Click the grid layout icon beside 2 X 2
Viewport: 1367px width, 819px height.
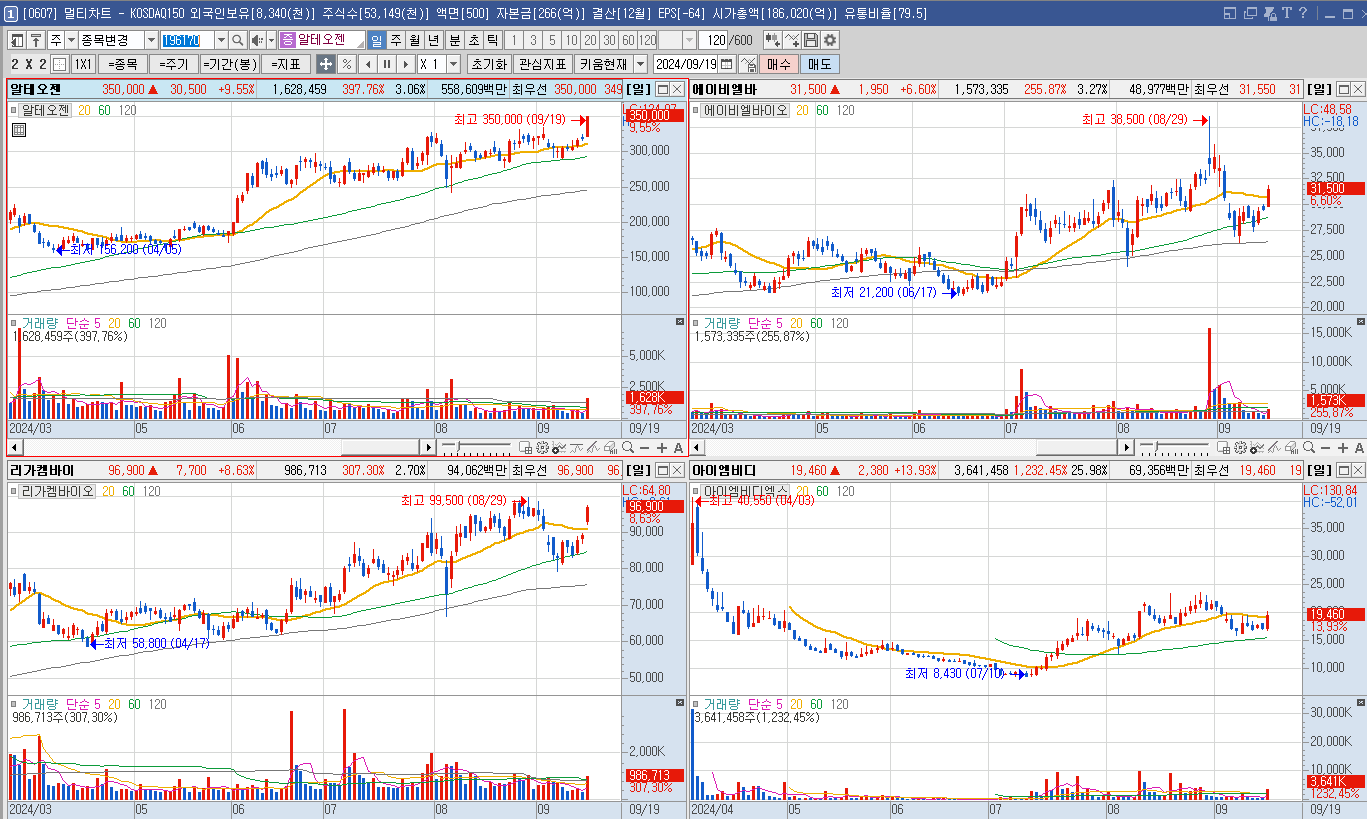(59, 64)
